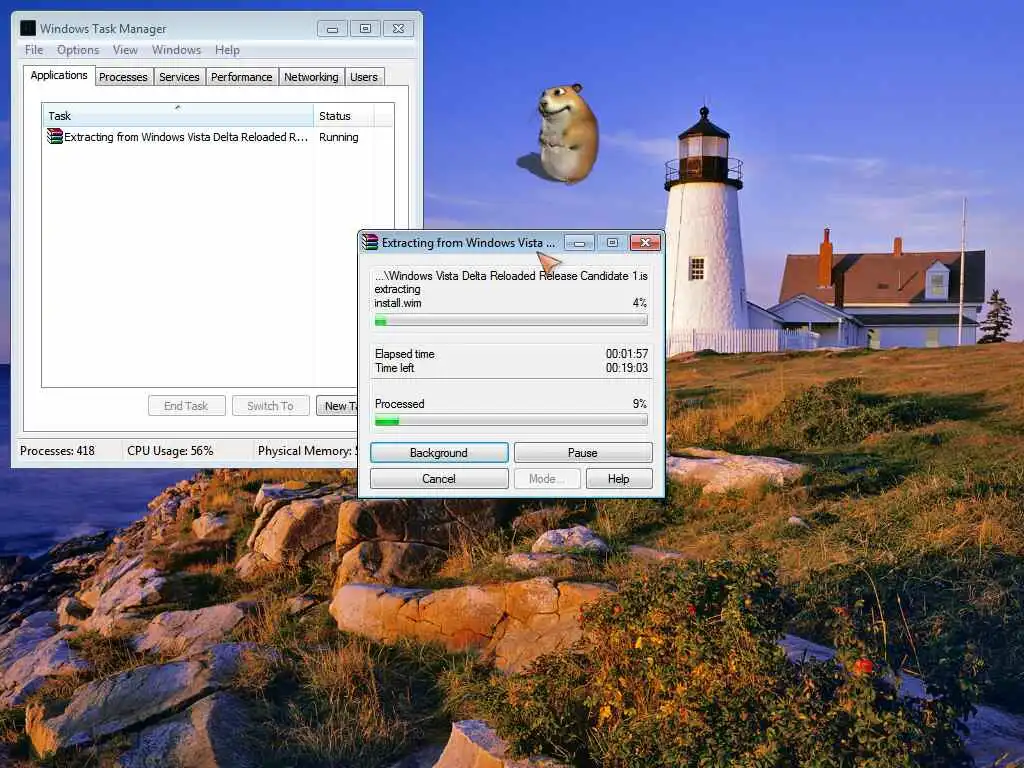Screen dimensions: 1024x768
Task: Open the Options menu in Task Manager
Action: click(x=78, y=50)
